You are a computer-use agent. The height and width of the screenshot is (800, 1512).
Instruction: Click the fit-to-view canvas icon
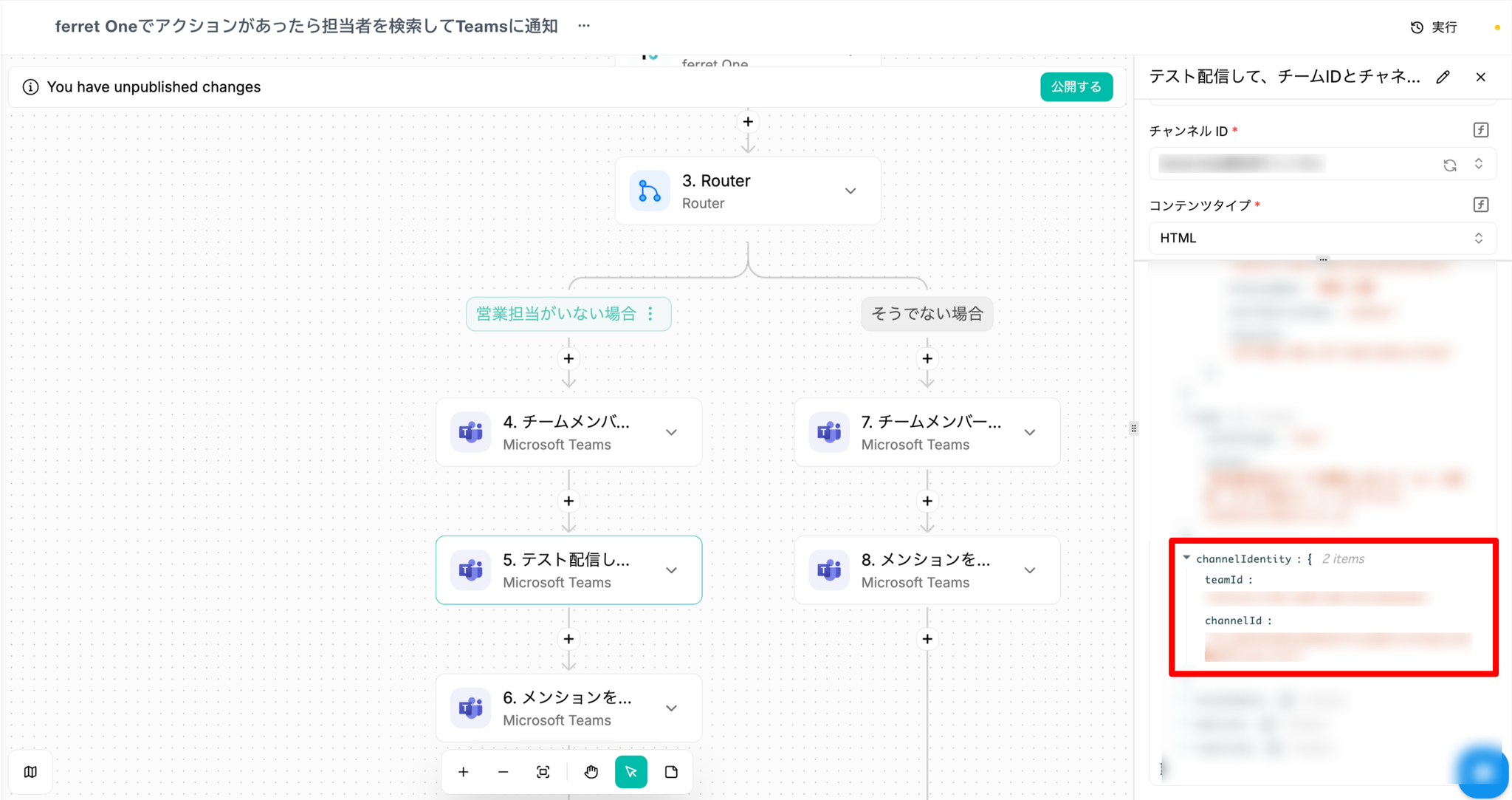coord(543,772)
